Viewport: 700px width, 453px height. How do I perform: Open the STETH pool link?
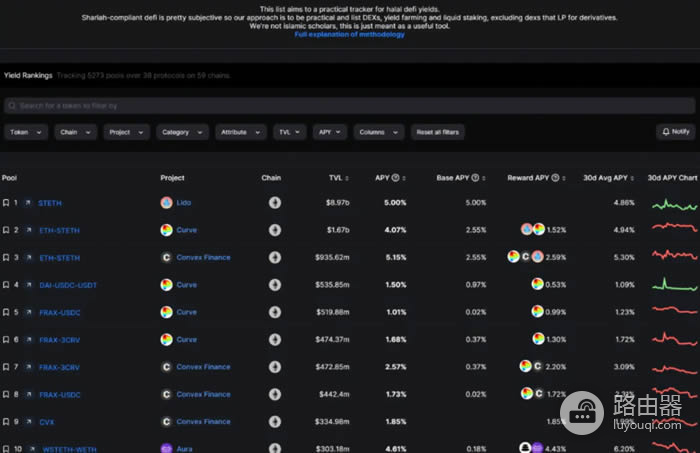[x=50, y=203]
